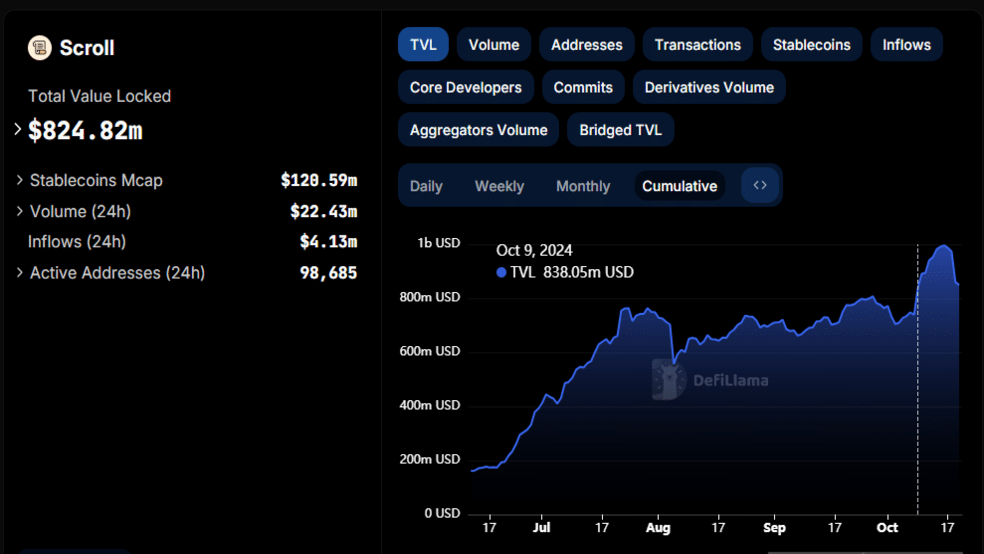Image resolution: width=984 pixels, height=554 pixels.
Task: Toggle the Derivatives Volume metric
Action: (709, 87)
